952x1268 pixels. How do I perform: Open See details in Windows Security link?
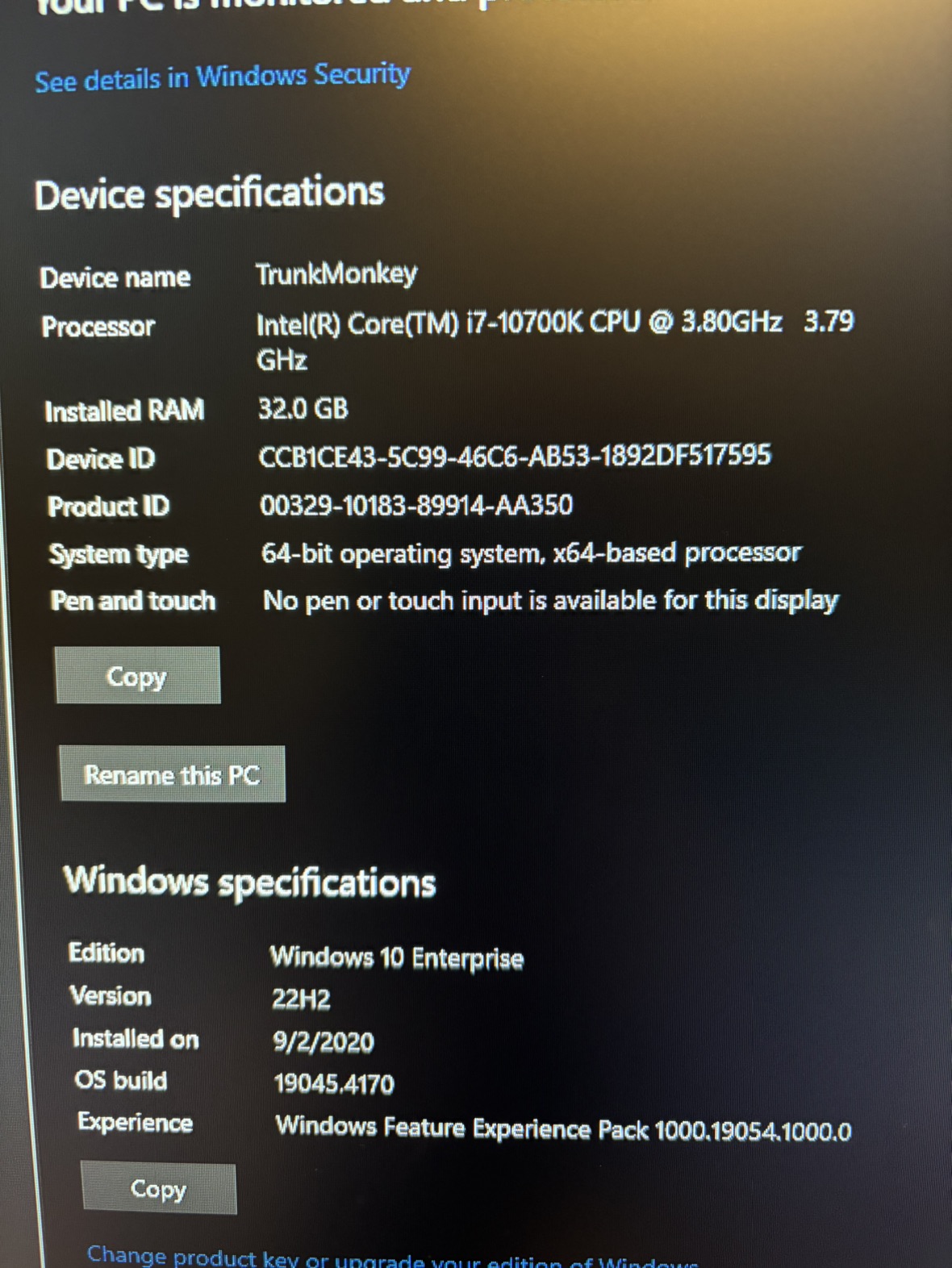tap(223, 77)
